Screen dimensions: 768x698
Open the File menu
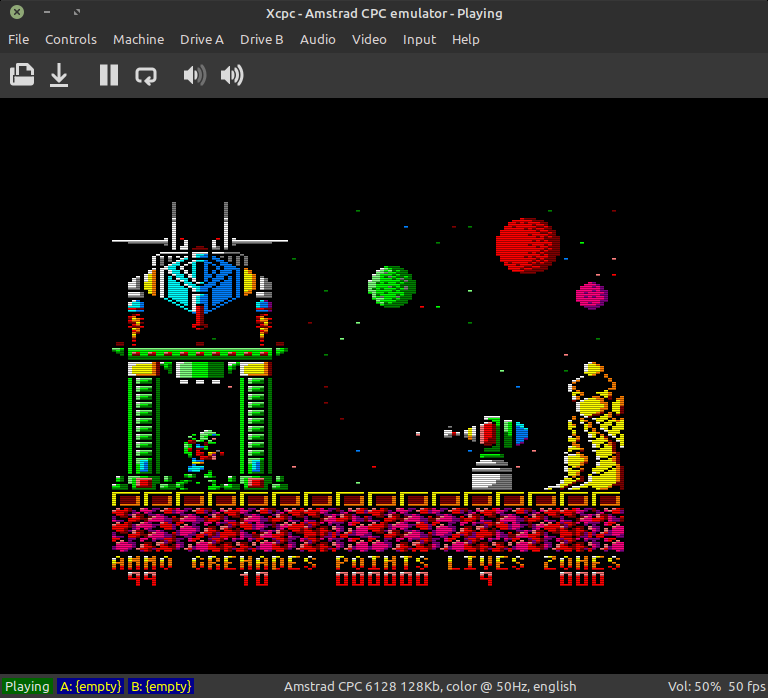point(19,40)
